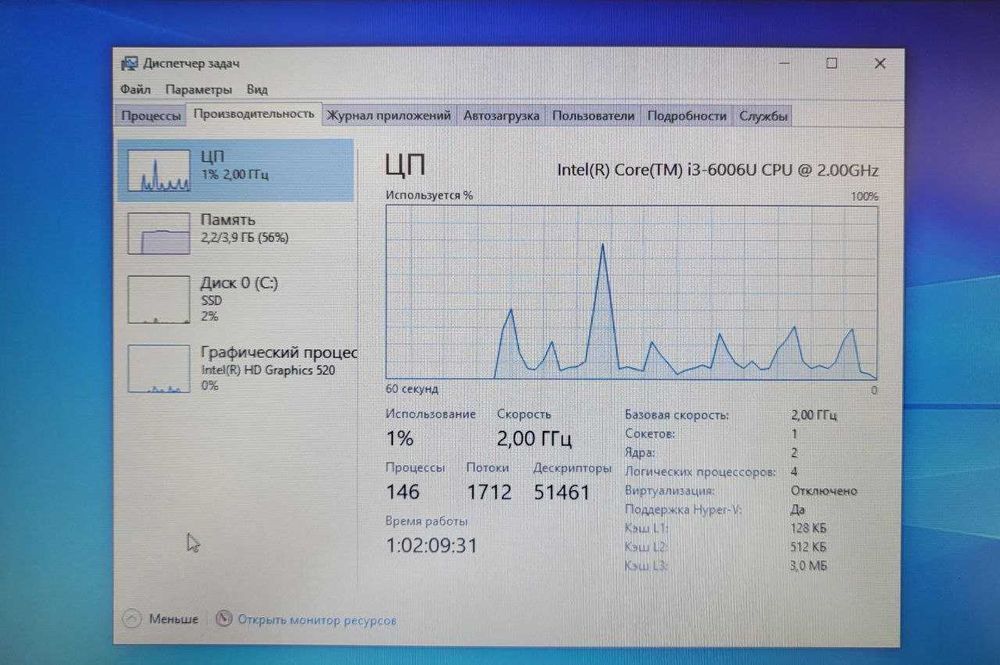This screenshot has width=1000, height=665.
Task: Click the Процессы count 146
Action: (x=402, y=492)
